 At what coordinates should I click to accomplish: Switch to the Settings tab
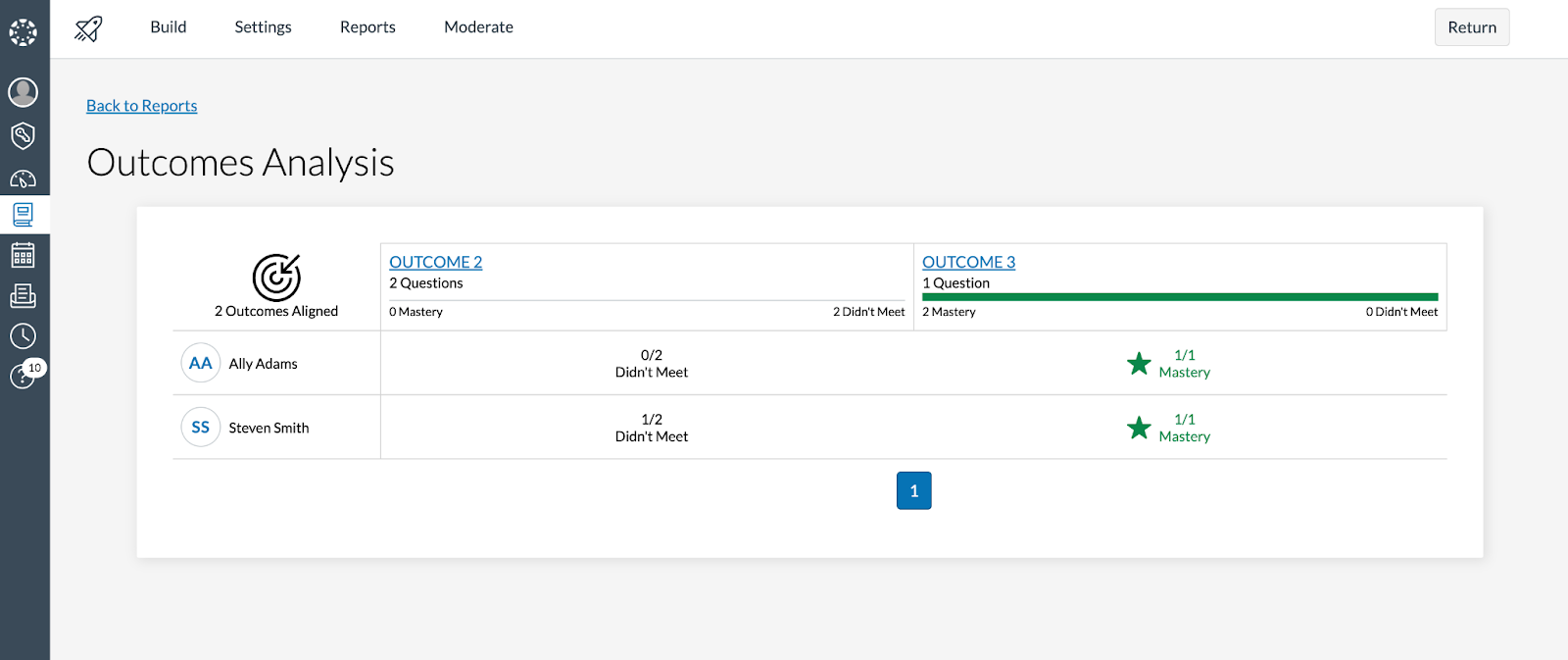coord(263,27)
